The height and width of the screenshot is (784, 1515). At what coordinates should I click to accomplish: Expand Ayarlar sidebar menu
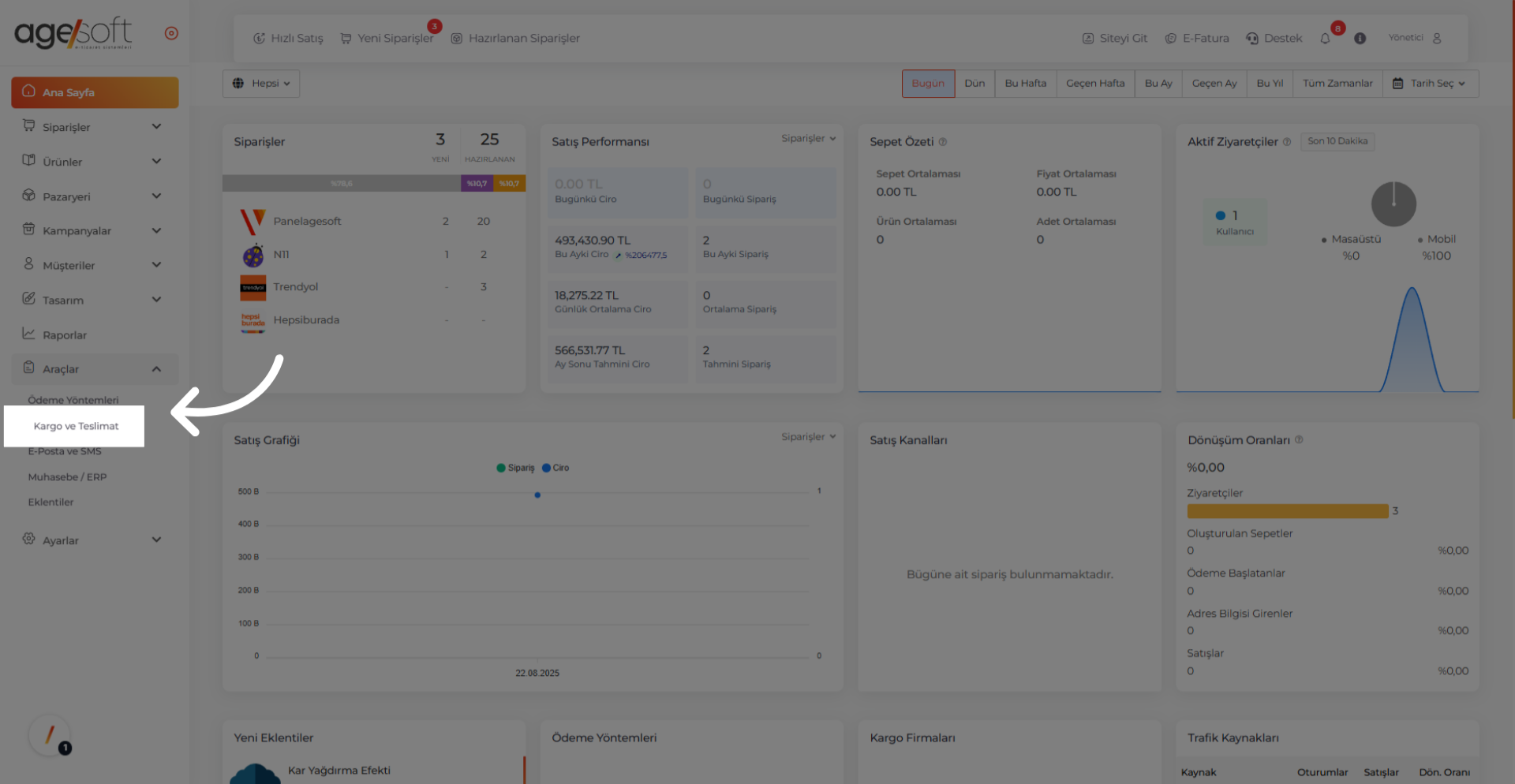[x=95, y=540]
